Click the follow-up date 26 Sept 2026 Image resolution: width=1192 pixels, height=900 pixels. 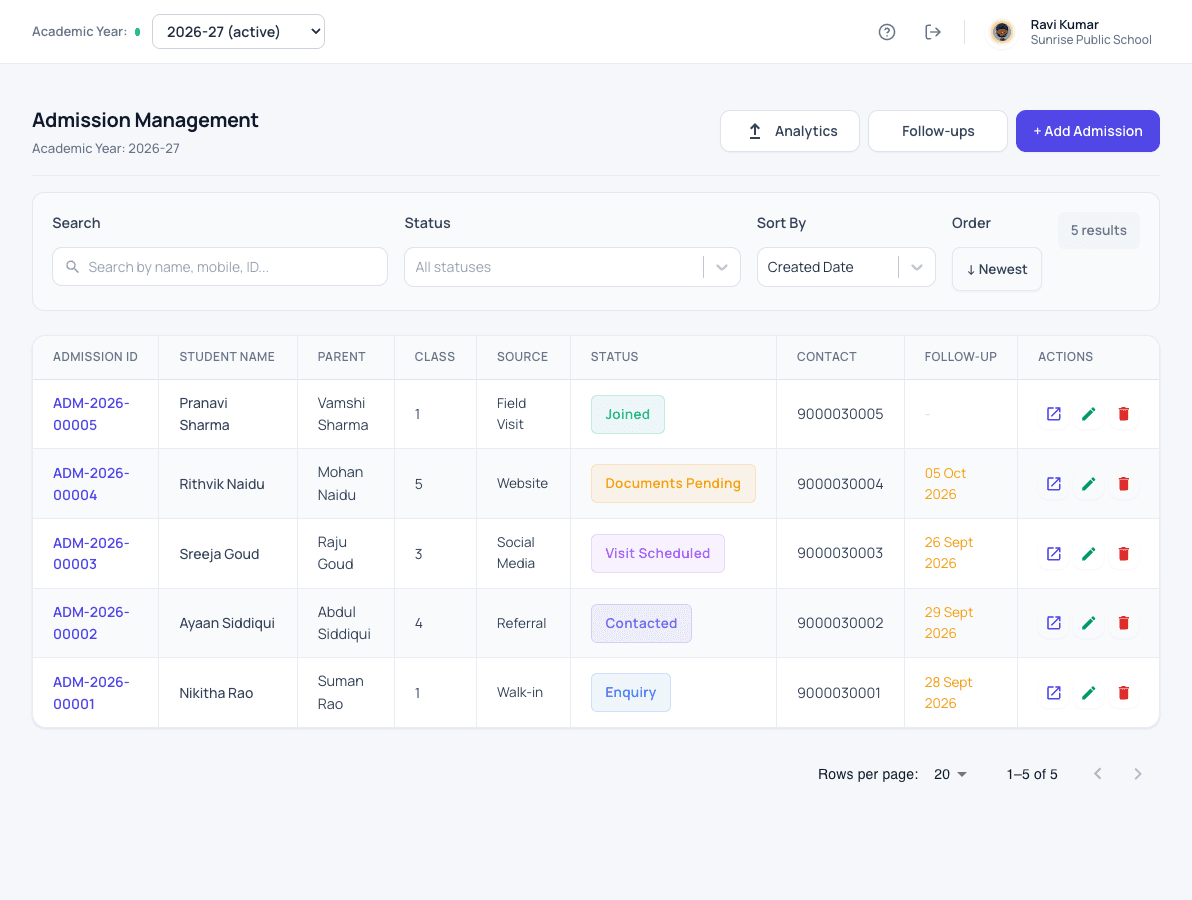click(949, 553)
